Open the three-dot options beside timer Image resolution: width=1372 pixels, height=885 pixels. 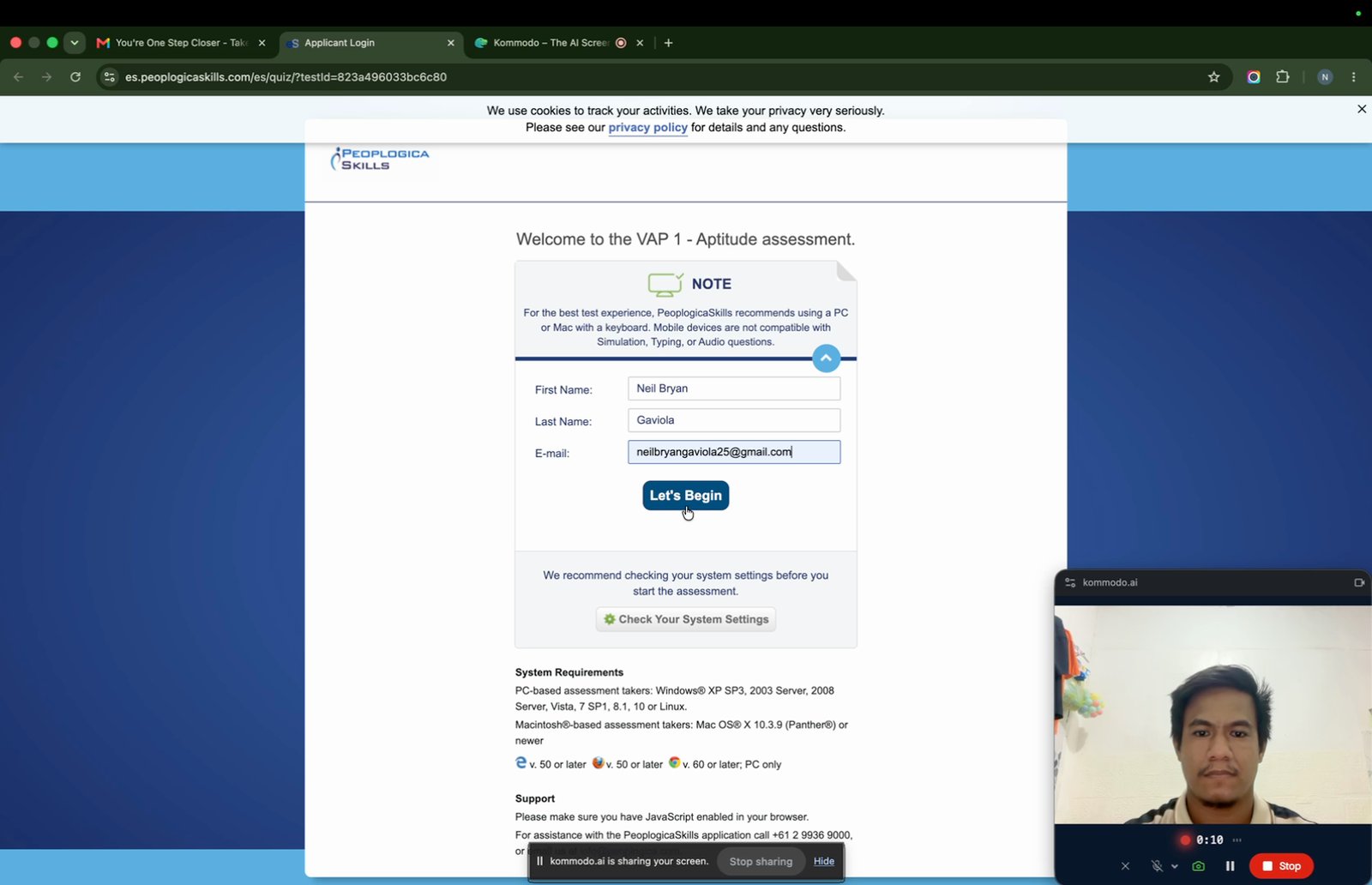click(x=1237, y=840)
